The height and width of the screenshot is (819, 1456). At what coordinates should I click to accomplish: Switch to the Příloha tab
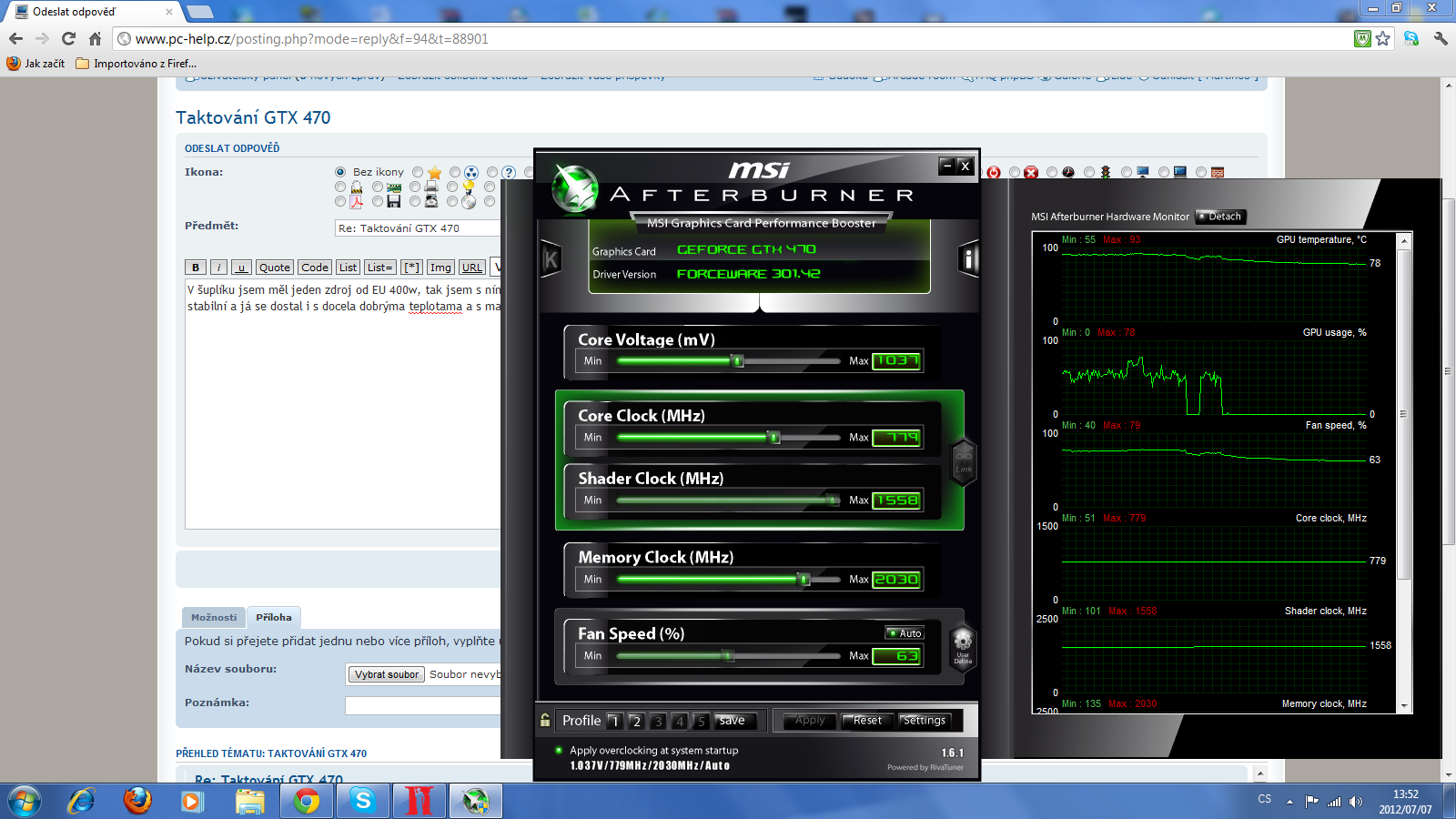(273, 617)
